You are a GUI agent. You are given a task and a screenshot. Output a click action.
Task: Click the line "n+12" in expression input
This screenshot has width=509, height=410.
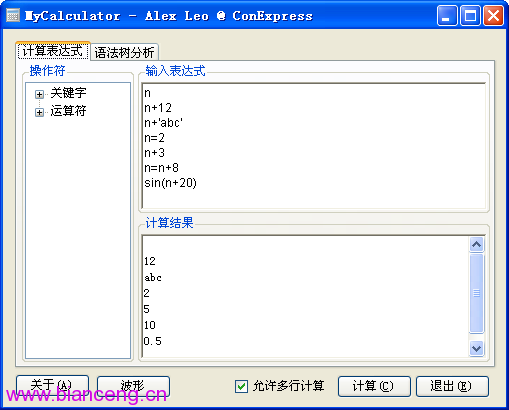[x=158, y=108]
